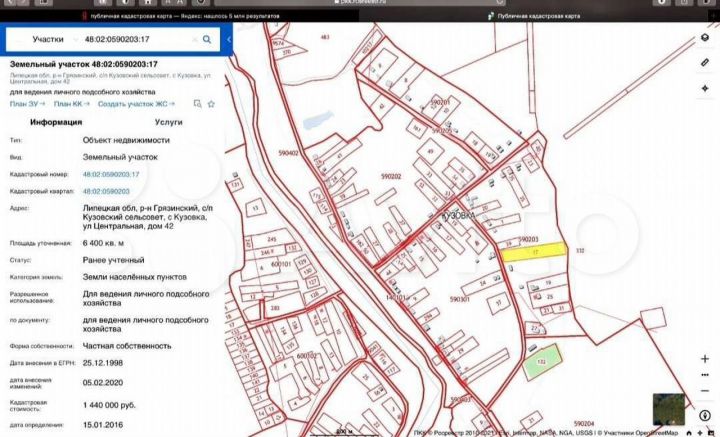Click the compass orientation icon
The image size is (720, 437).
click(x=705, y=415)
